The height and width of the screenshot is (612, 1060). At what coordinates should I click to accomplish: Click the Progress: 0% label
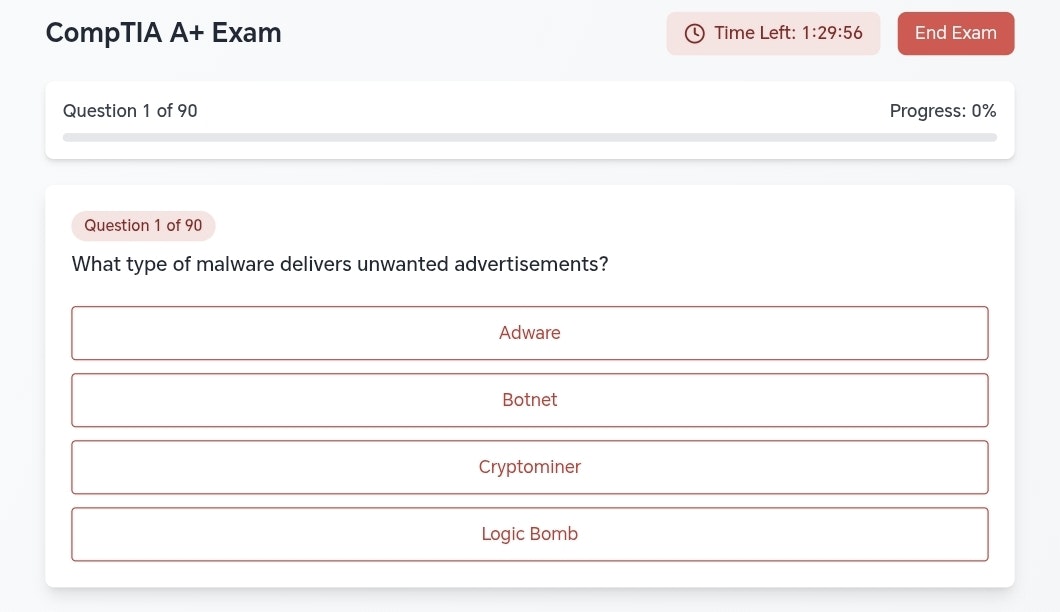pyautogui.click(x=942, y=111)
